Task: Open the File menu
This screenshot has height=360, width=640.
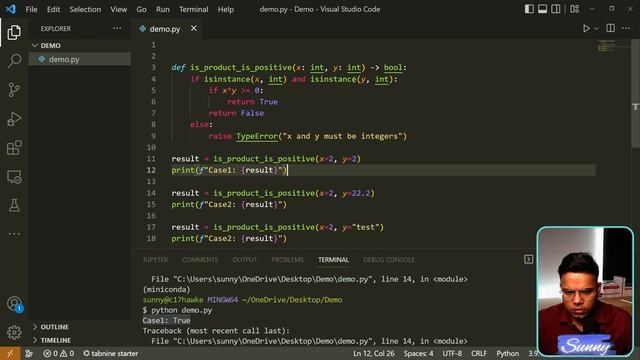Action: (x=31, y=9)
